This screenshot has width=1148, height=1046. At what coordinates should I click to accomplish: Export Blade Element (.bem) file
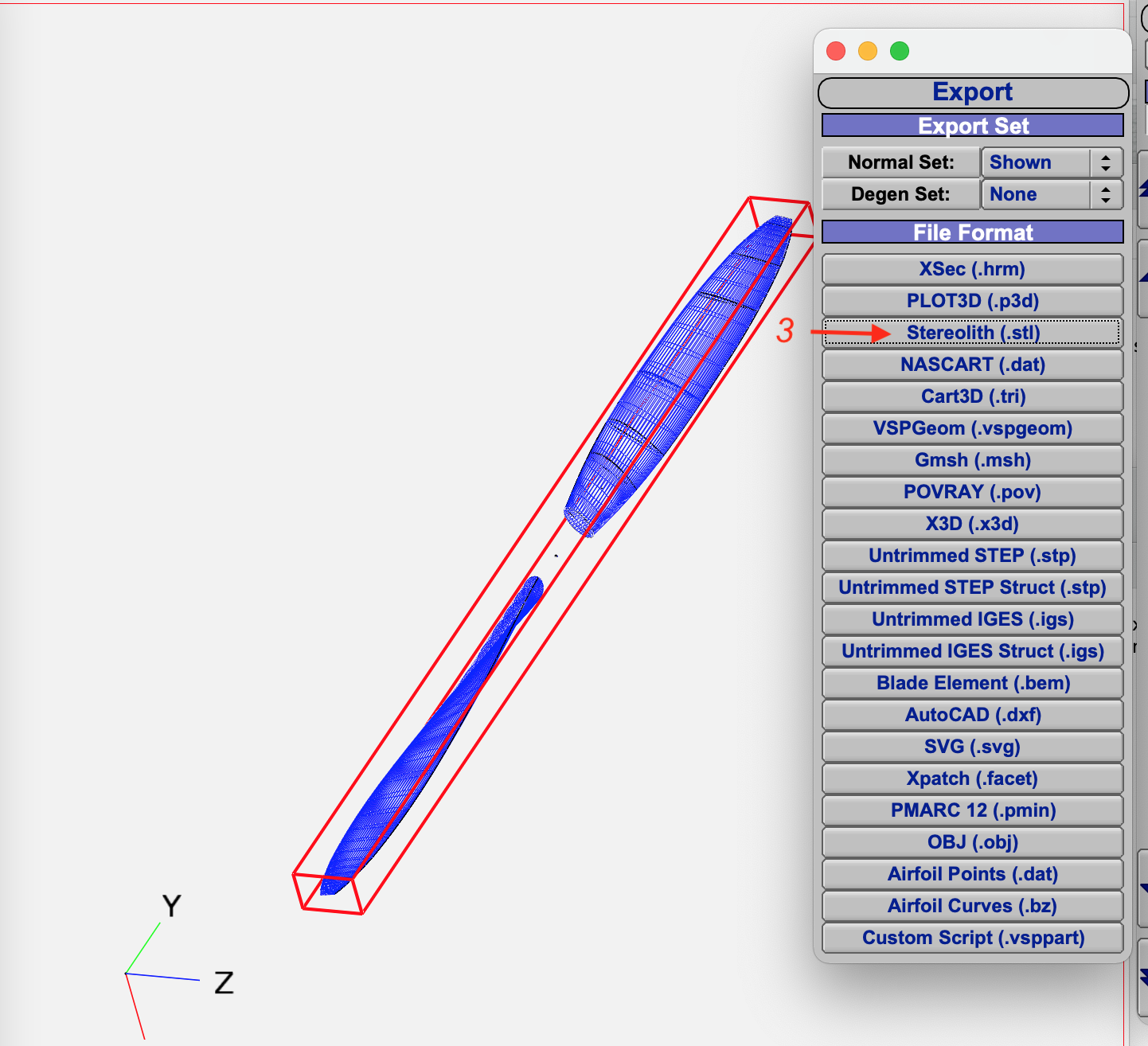(972, 683)
